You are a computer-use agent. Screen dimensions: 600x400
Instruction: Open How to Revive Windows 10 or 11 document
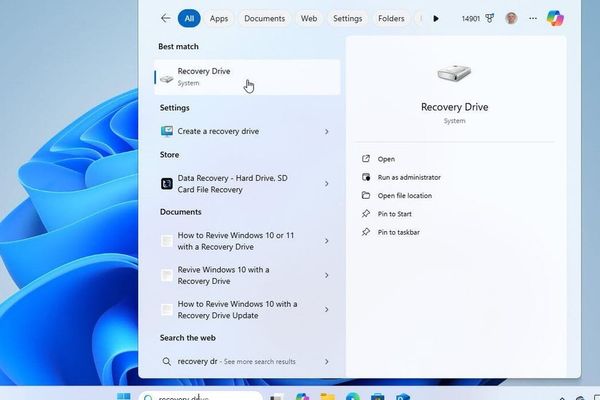coord(247,241)
